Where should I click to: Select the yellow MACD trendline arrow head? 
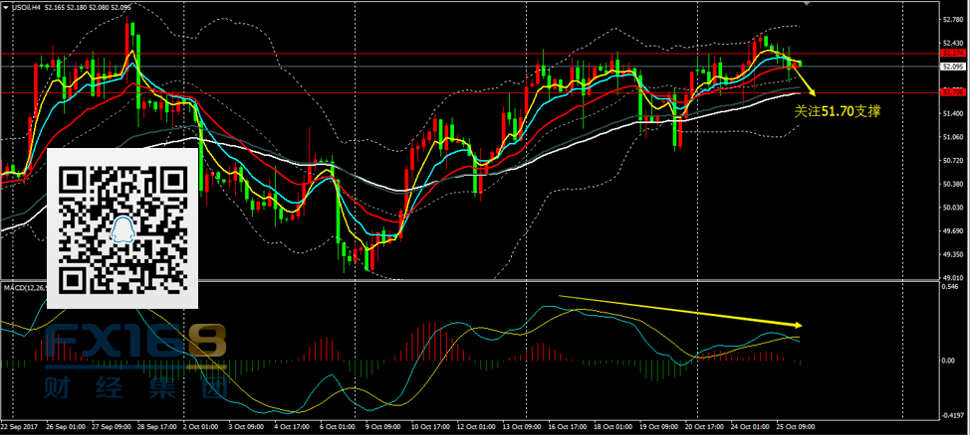click(798, 325)
